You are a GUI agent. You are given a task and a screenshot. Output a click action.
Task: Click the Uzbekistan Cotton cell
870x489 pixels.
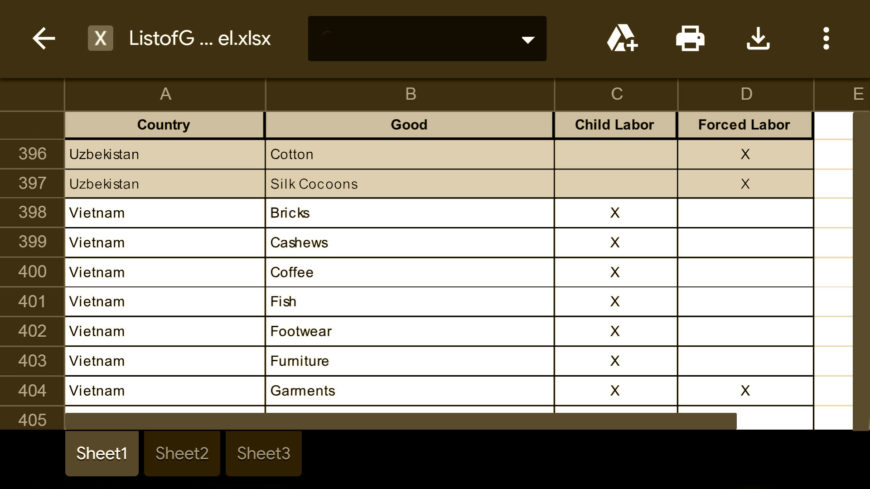[410, 154]
